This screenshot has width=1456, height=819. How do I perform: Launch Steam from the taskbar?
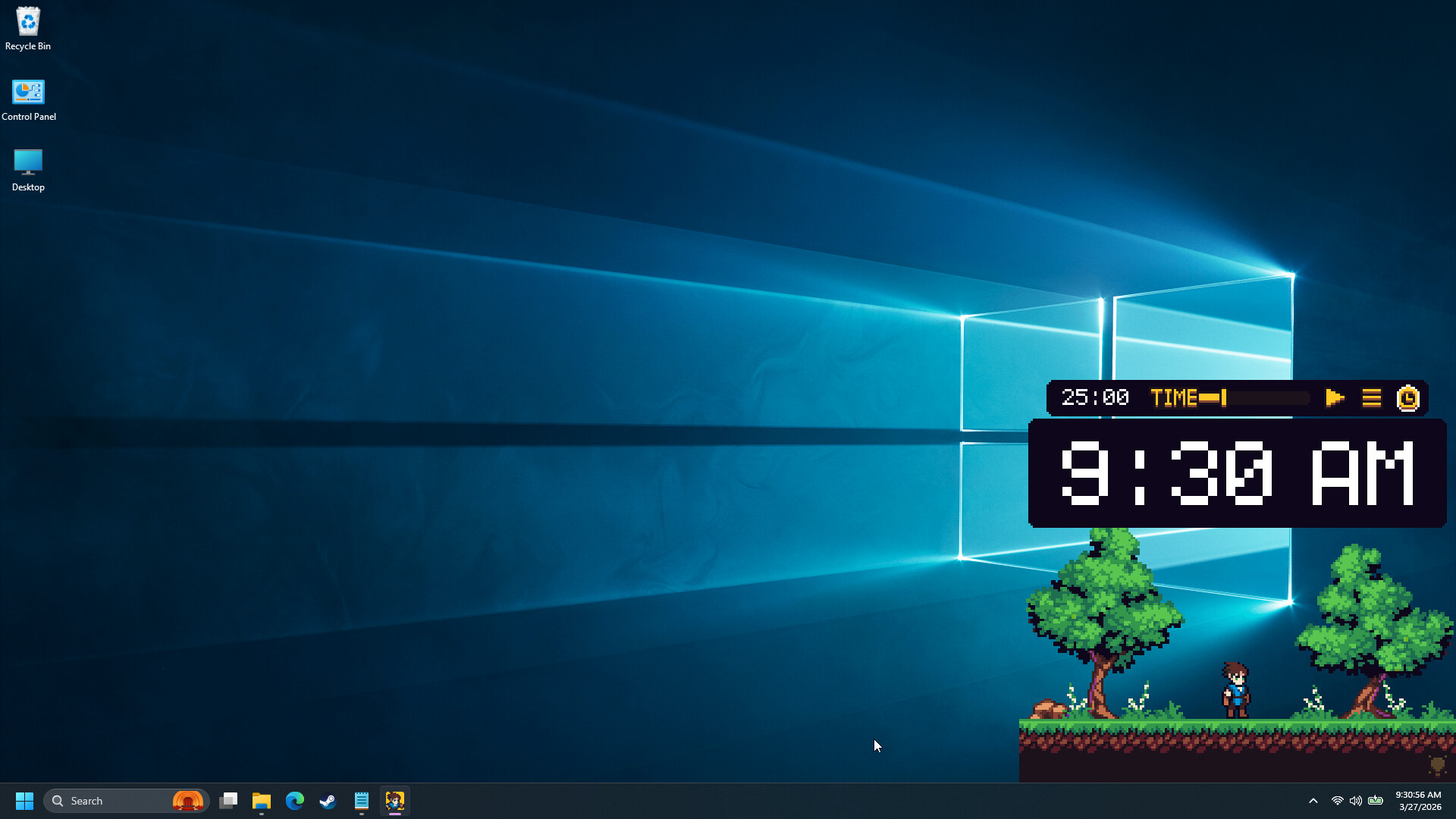pos(328,801)
